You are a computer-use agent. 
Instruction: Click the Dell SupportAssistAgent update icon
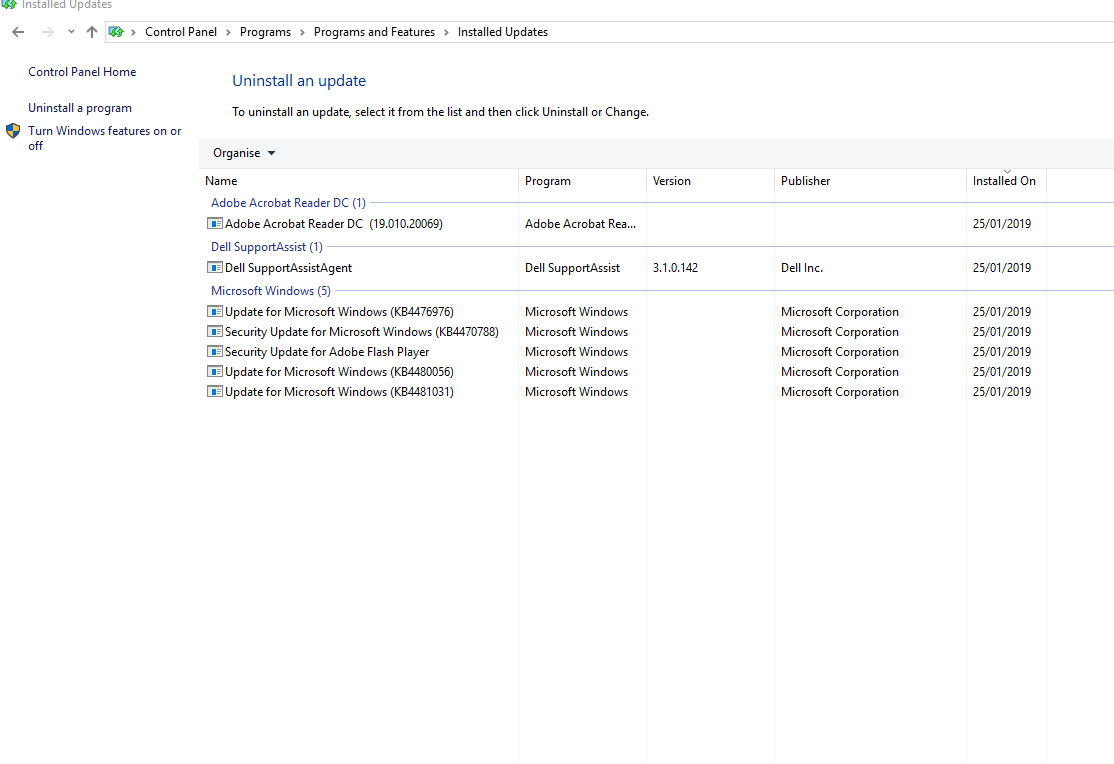(214, 267)
